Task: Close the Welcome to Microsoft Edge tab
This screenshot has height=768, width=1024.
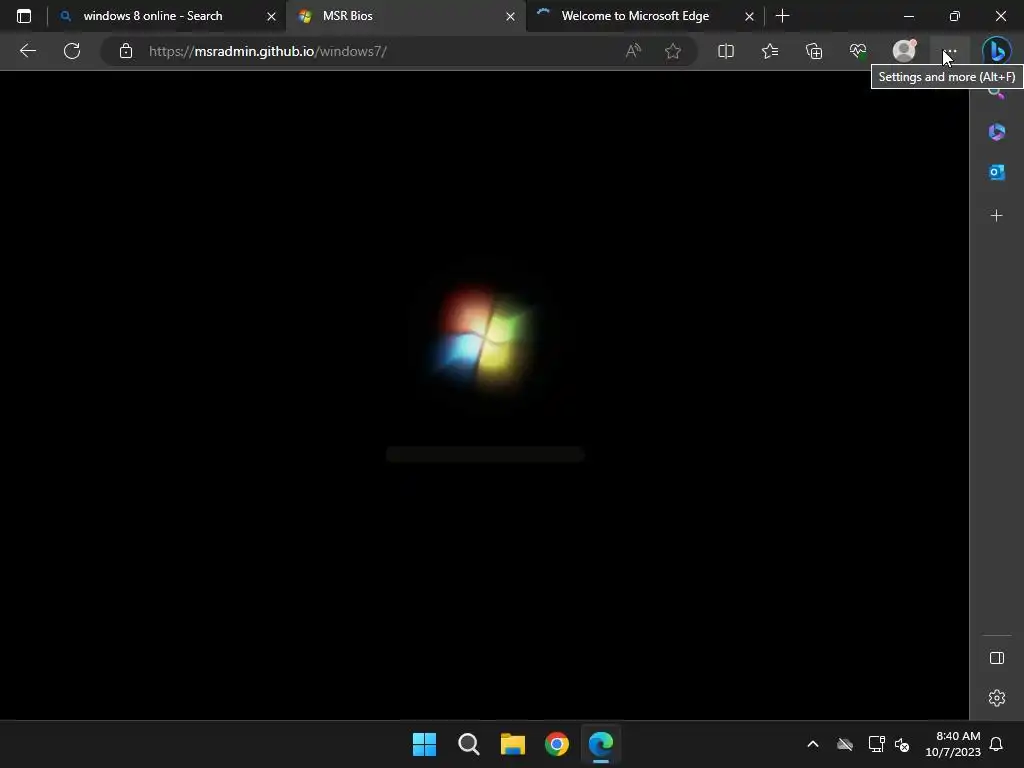Action: pos(749,16)
